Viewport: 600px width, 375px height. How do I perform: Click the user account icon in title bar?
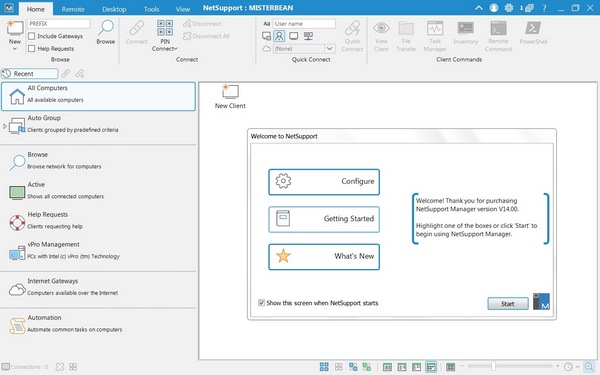click(494, 8)
